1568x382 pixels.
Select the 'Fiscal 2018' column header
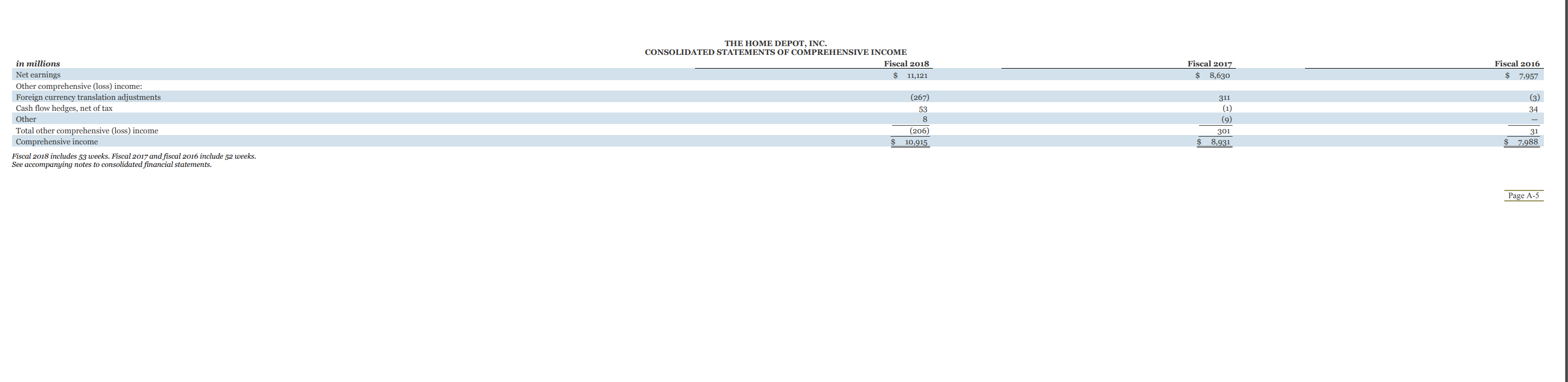906,64
